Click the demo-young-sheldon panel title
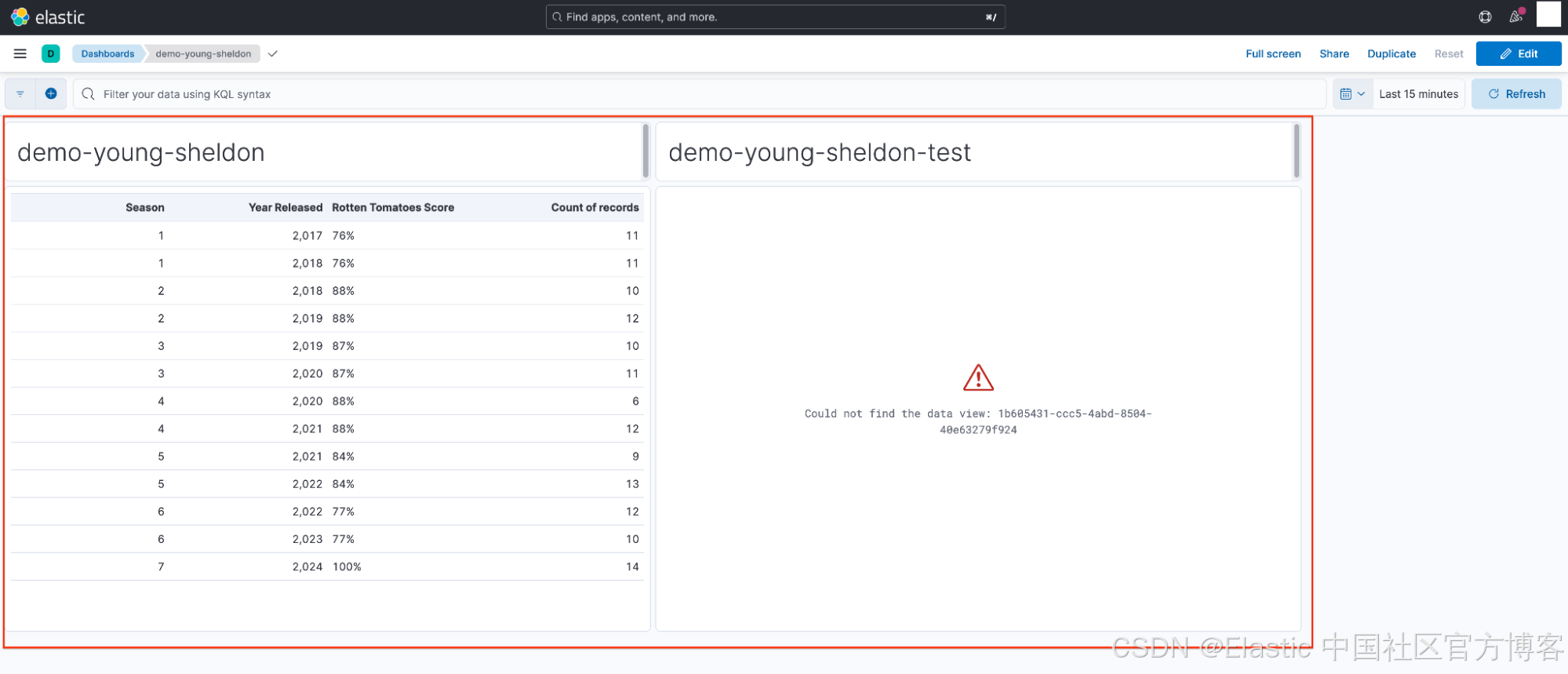 pos(141,152)
